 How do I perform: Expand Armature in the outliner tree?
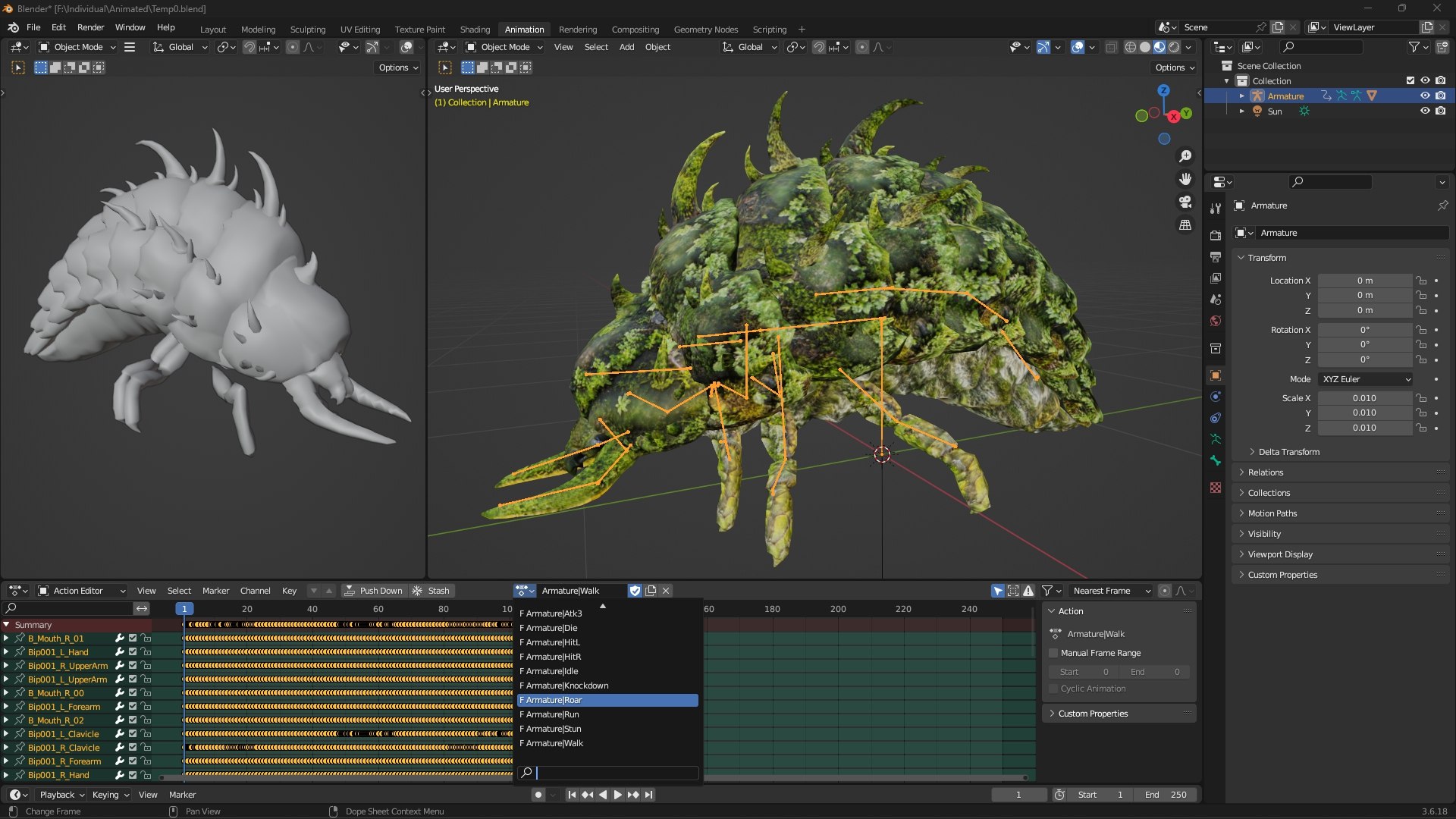pos(1241,96)
